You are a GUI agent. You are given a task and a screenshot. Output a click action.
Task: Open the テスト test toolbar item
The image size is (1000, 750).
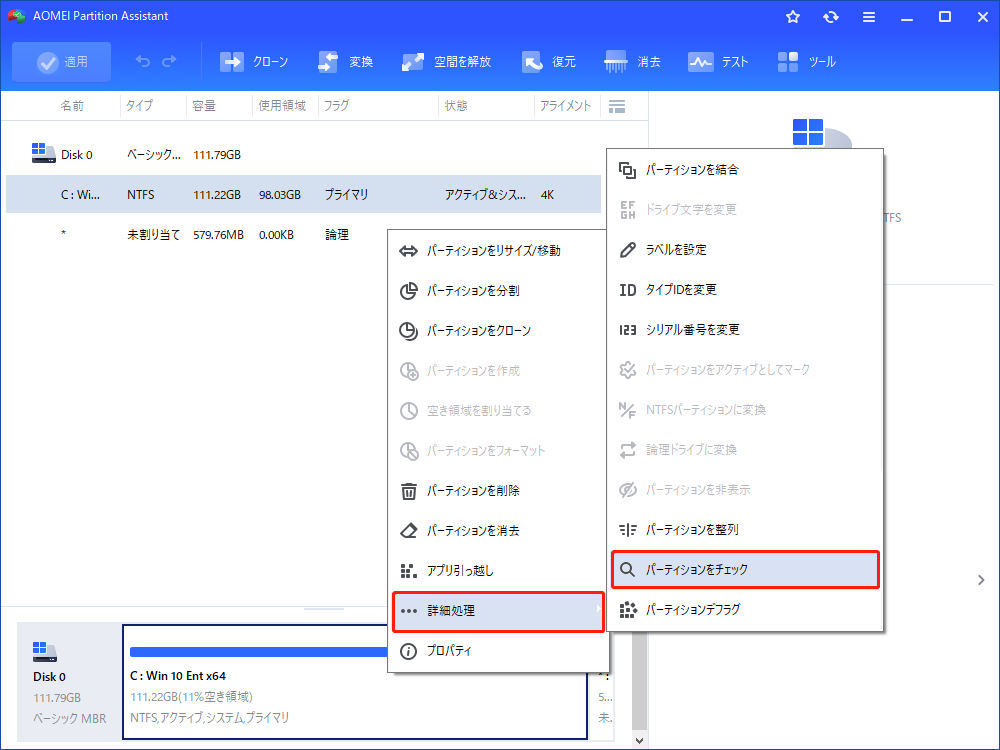(718, 62)
